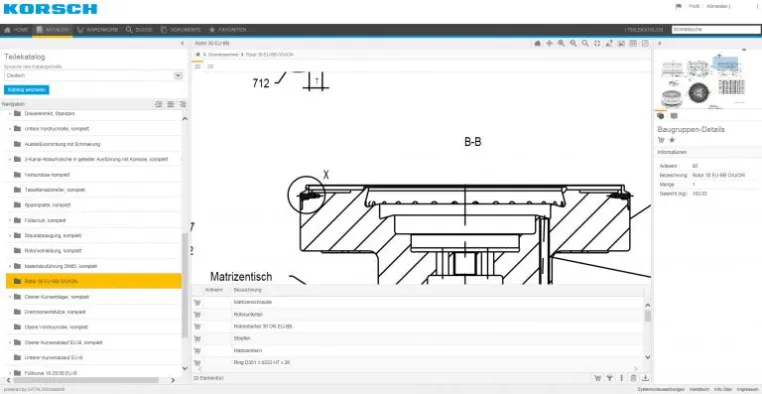
Task: Expand the 3-Kanal-Ablaufrutsche folder node
Action: pos(10,159)
